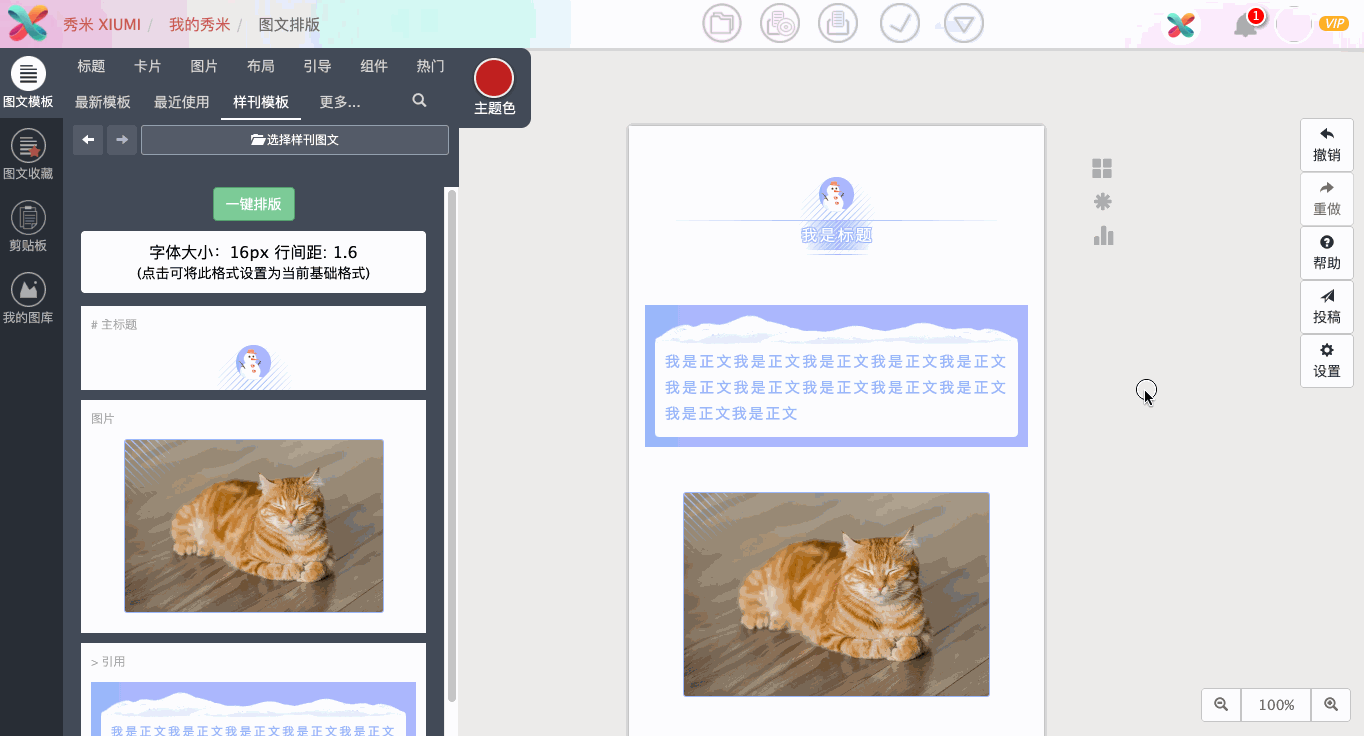
Task: Click the green 一键排版 button
Action: click(254, 204)
